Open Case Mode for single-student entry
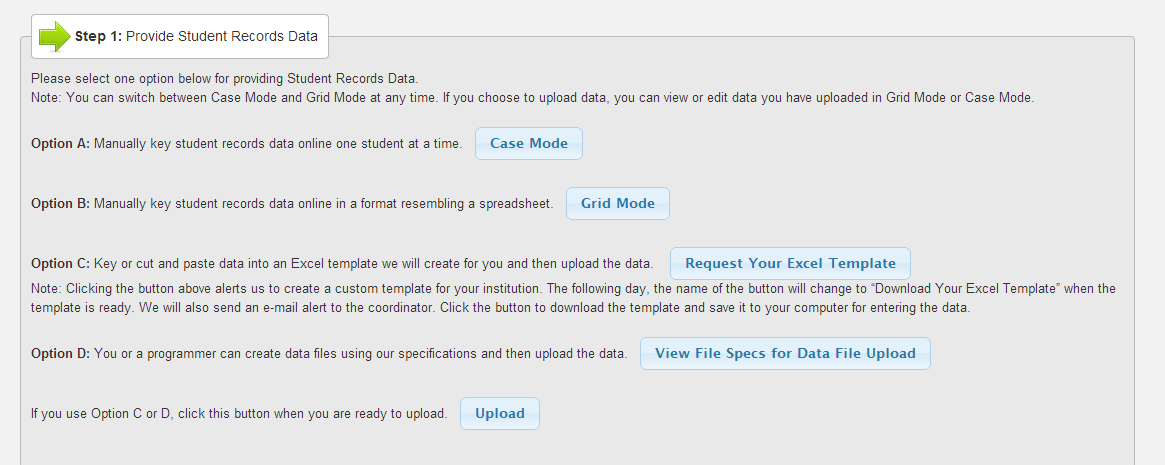1165x465 pixels. click(528, 143)
